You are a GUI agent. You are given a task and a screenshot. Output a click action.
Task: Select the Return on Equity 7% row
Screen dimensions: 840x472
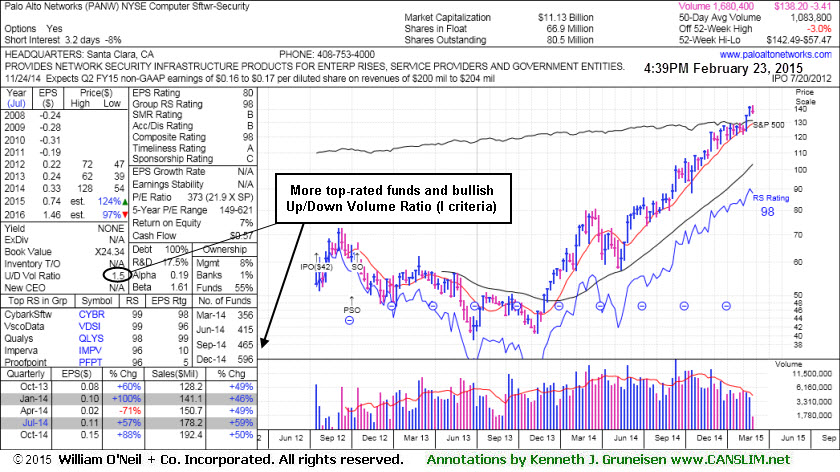click(x=193, y=223)
